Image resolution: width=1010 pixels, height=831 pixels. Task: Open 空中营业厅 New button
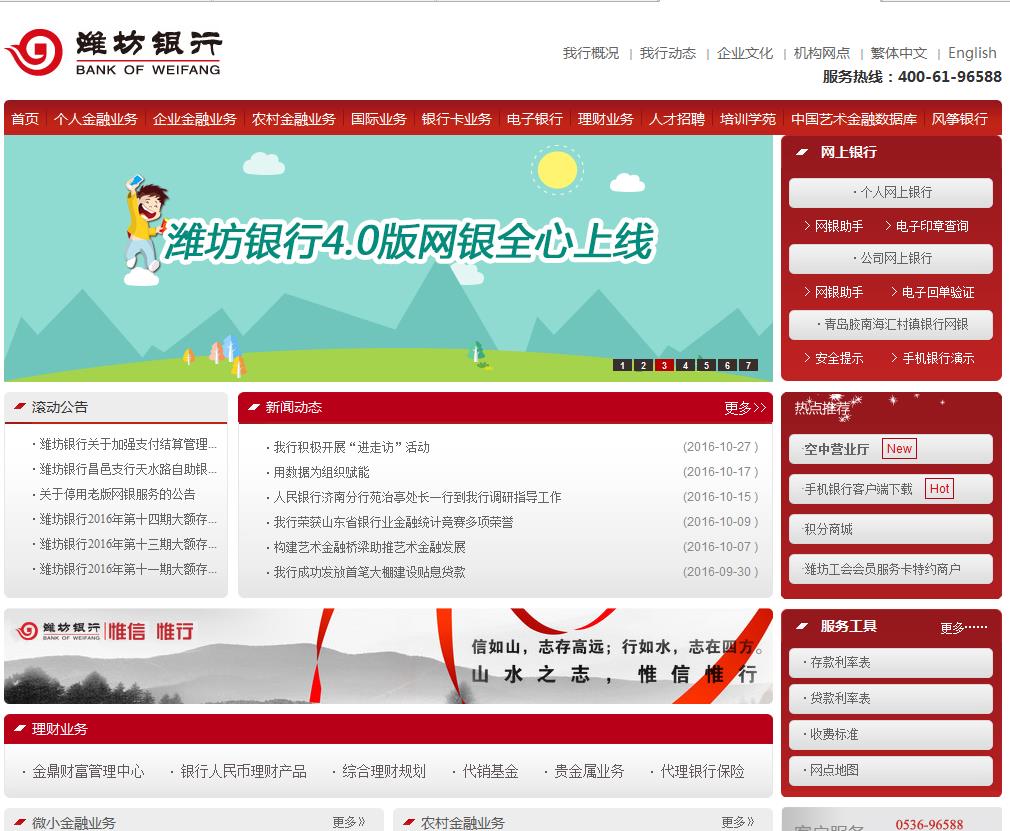point(891,449)
